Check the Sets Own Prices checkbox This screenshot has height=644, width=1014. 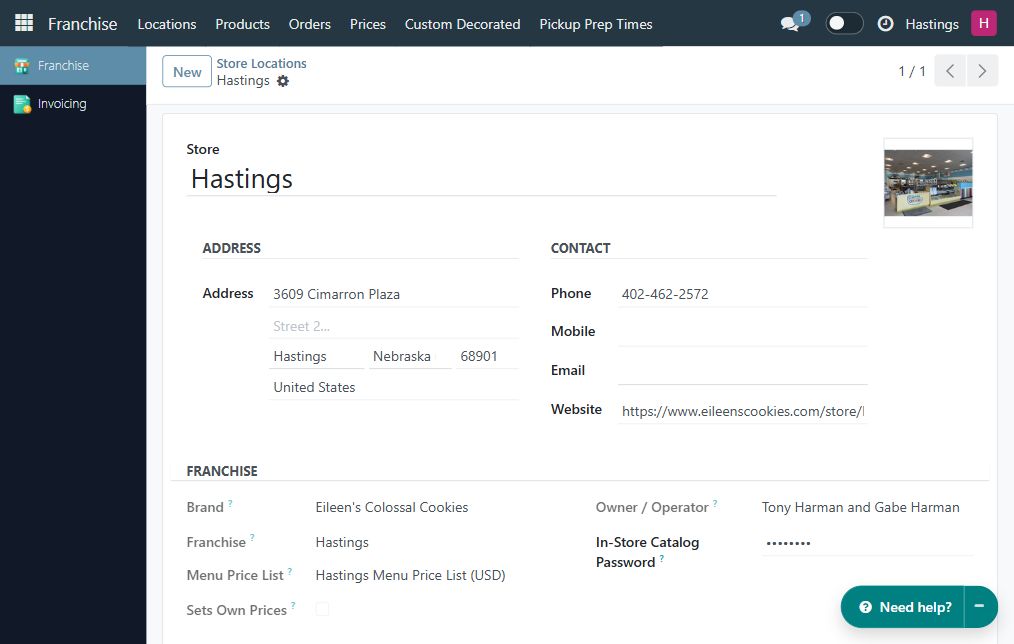point(322,609)
